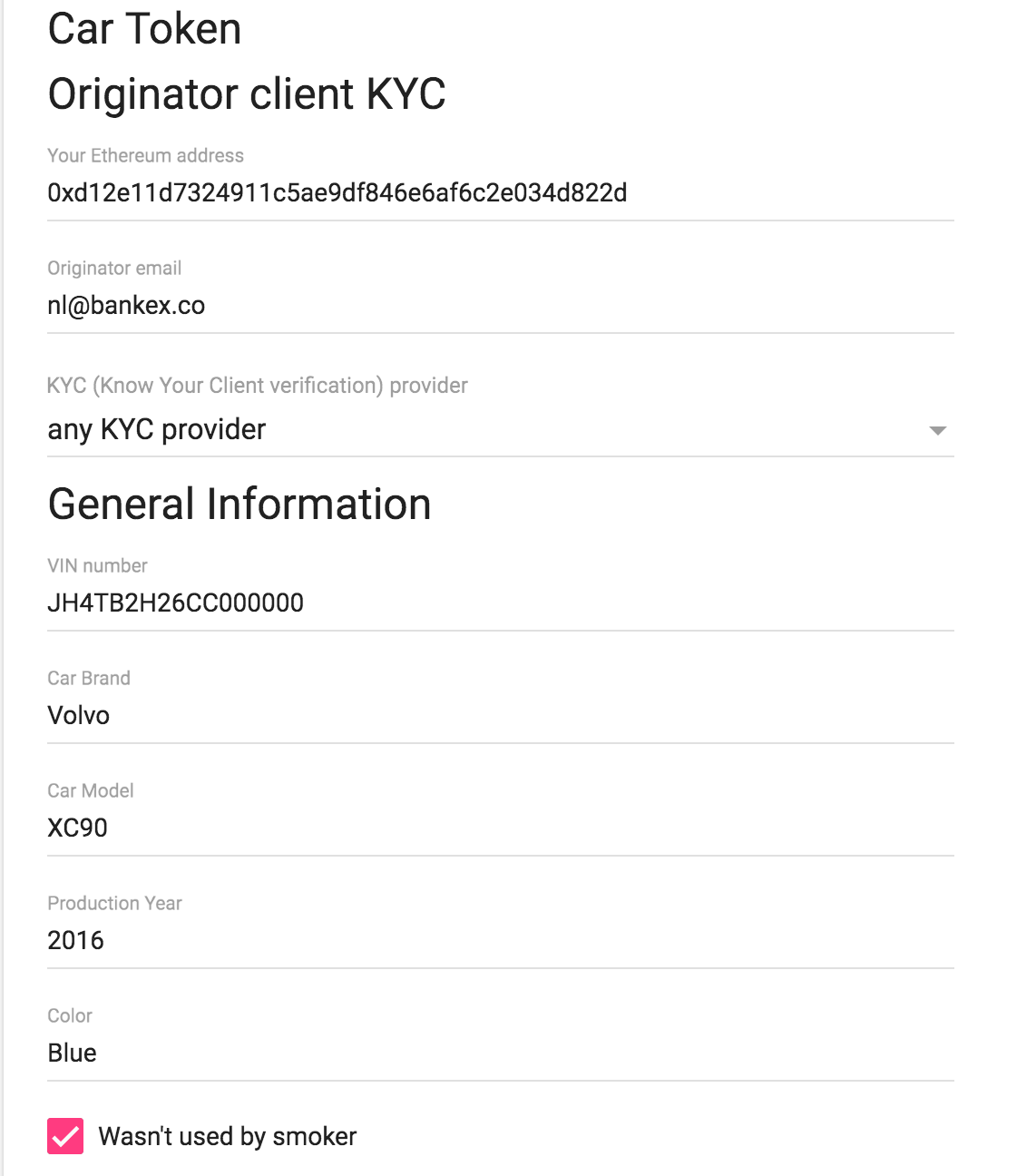Viewport: 1036px width, 1176px height.
Task: Focus the Car Brand field containing Volvo
Action: 499,716
